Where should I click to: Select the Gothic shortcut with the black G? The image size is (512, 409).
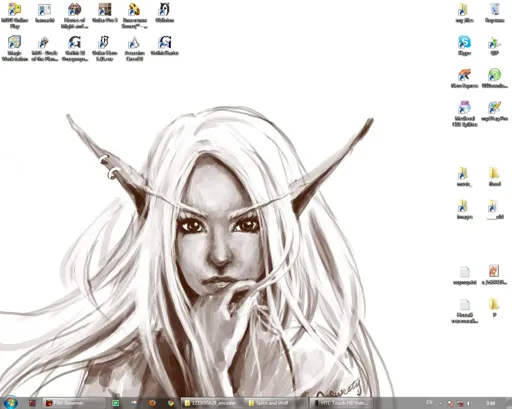75,49
